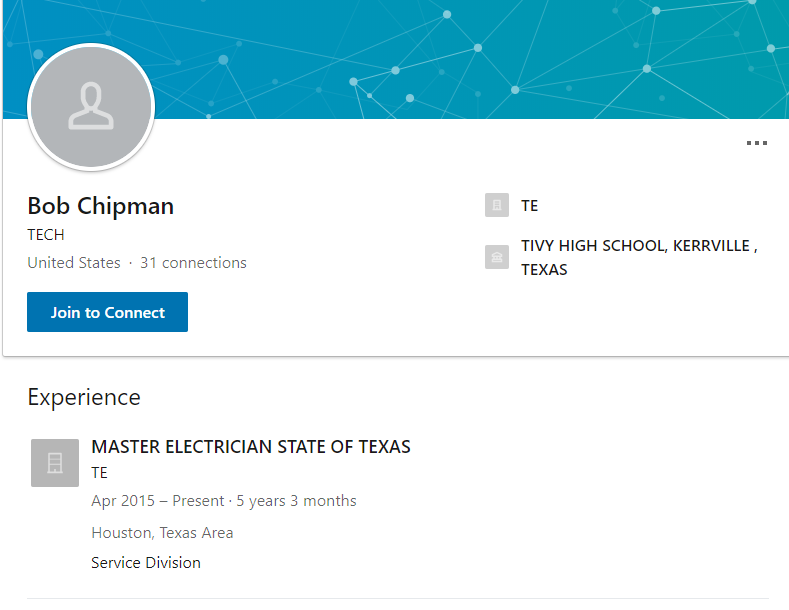Viewport: 789px width, 610px height.
Task: Open the three-dot more options menu
Action: (756, 143)
